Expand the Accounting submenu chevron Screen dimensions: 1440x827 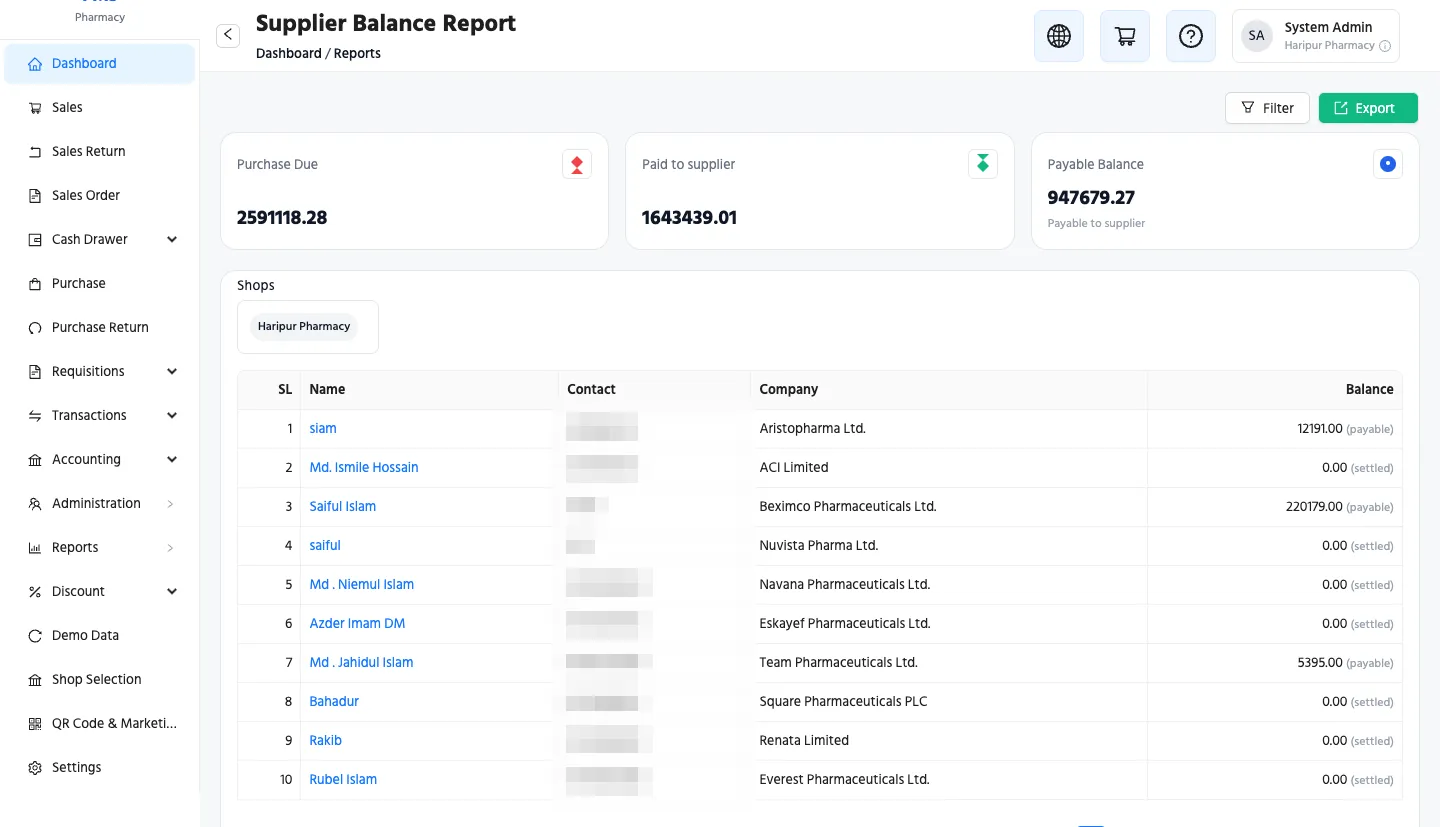coord(172,460)
